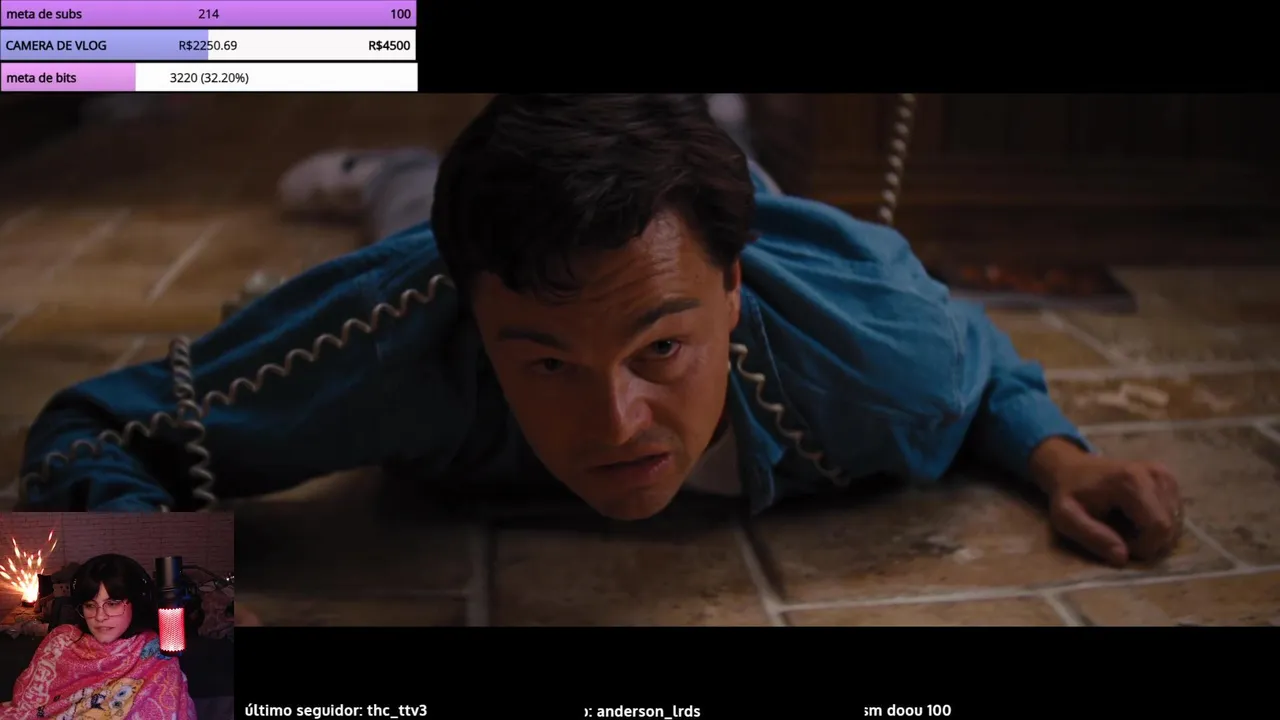Click the "CAMERA DE VLOG" label

click(x=56, y=45)
